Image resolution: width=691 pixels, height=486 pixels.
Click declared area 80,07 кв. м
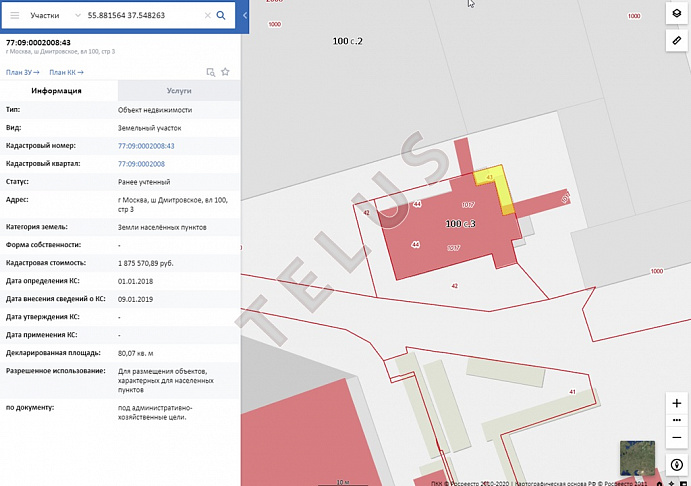[135, 353]
